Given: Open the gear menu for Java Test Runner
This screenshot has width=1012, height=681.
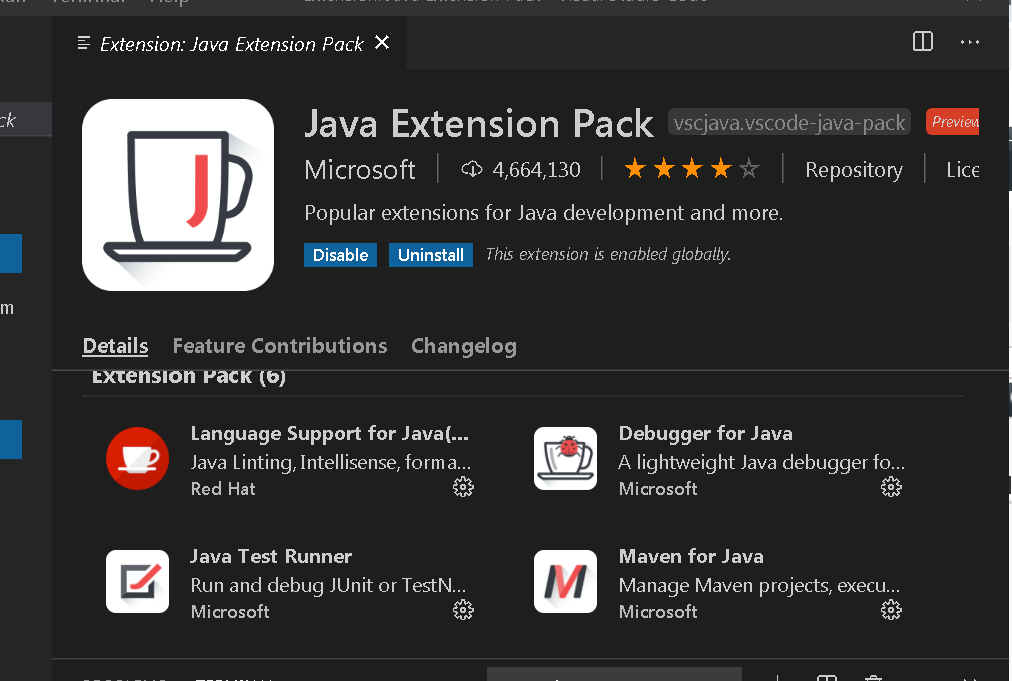Looking at the screenshot, I should 463,610.
